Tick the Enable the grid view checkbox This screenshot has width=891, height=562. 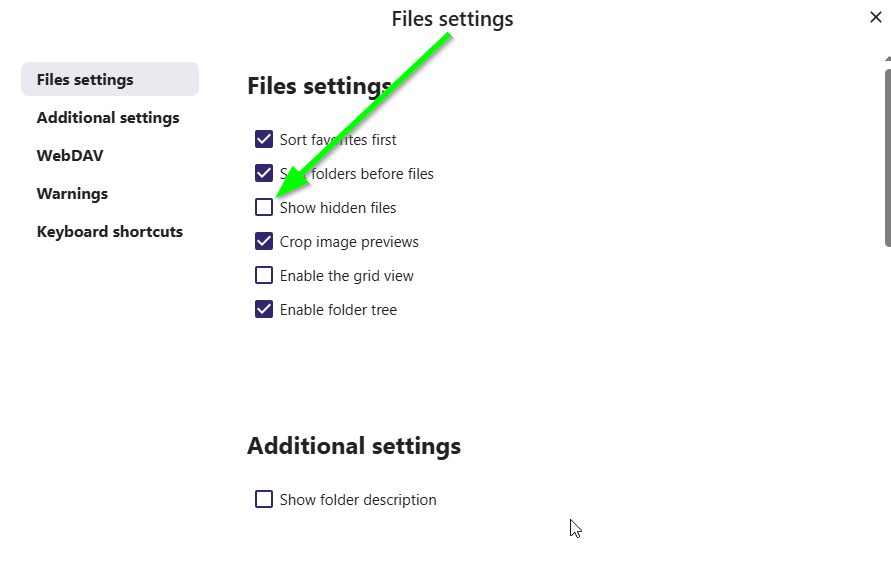click(x=264, y=276)
